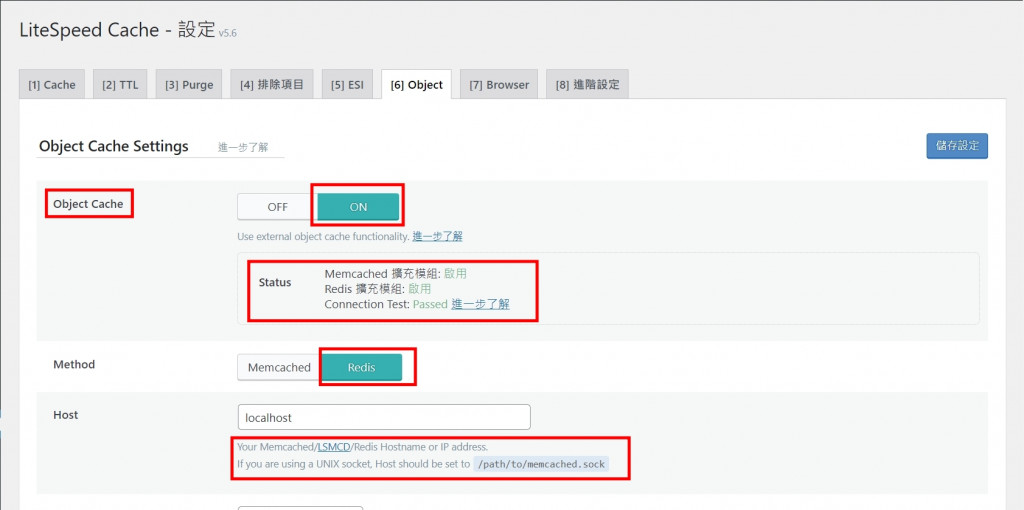Open the [2] TTL tab
Image resolution: width=1024 pixels, height=510 pixels.
[x=120, y=84]
